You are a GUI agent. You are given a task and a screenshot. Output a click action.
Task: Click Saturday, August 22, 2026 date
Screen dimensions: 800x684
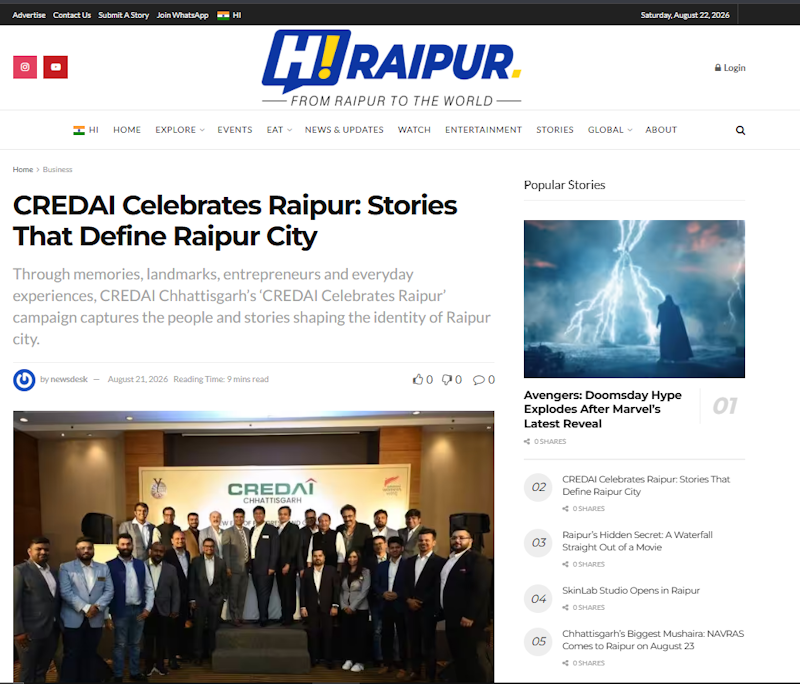[685, 15]
